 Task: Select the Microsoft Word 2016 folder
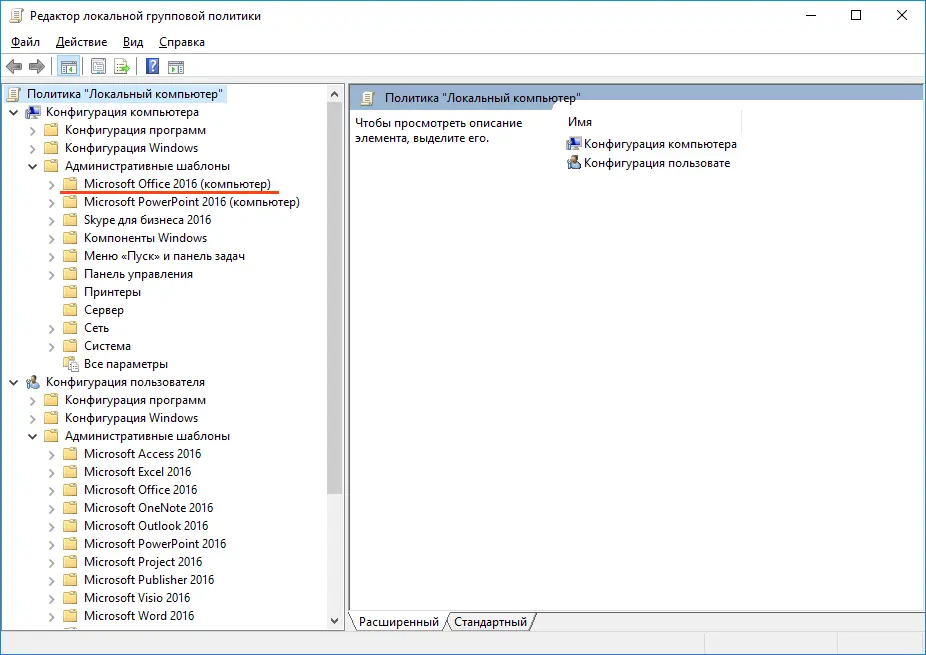[x=139, y=616]
